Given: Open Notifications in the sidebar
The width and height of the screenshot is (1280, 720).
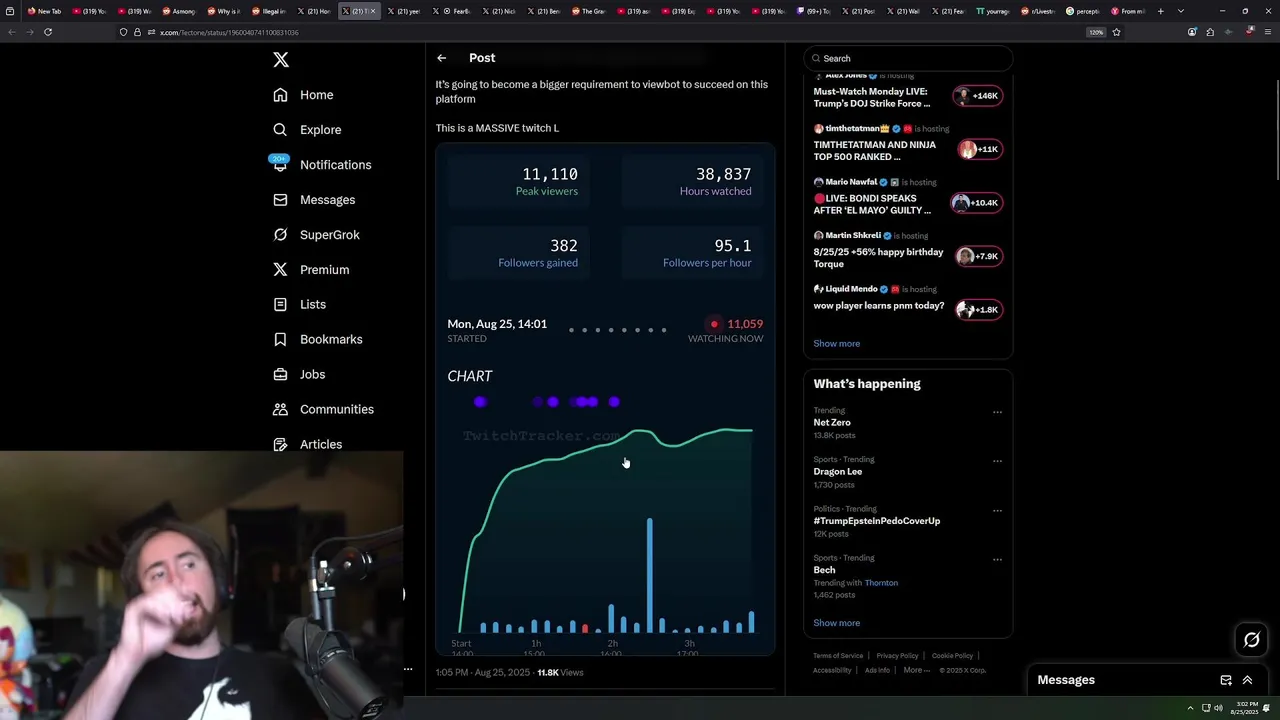Looking at the screenshot, I should [x=322, y=165].
